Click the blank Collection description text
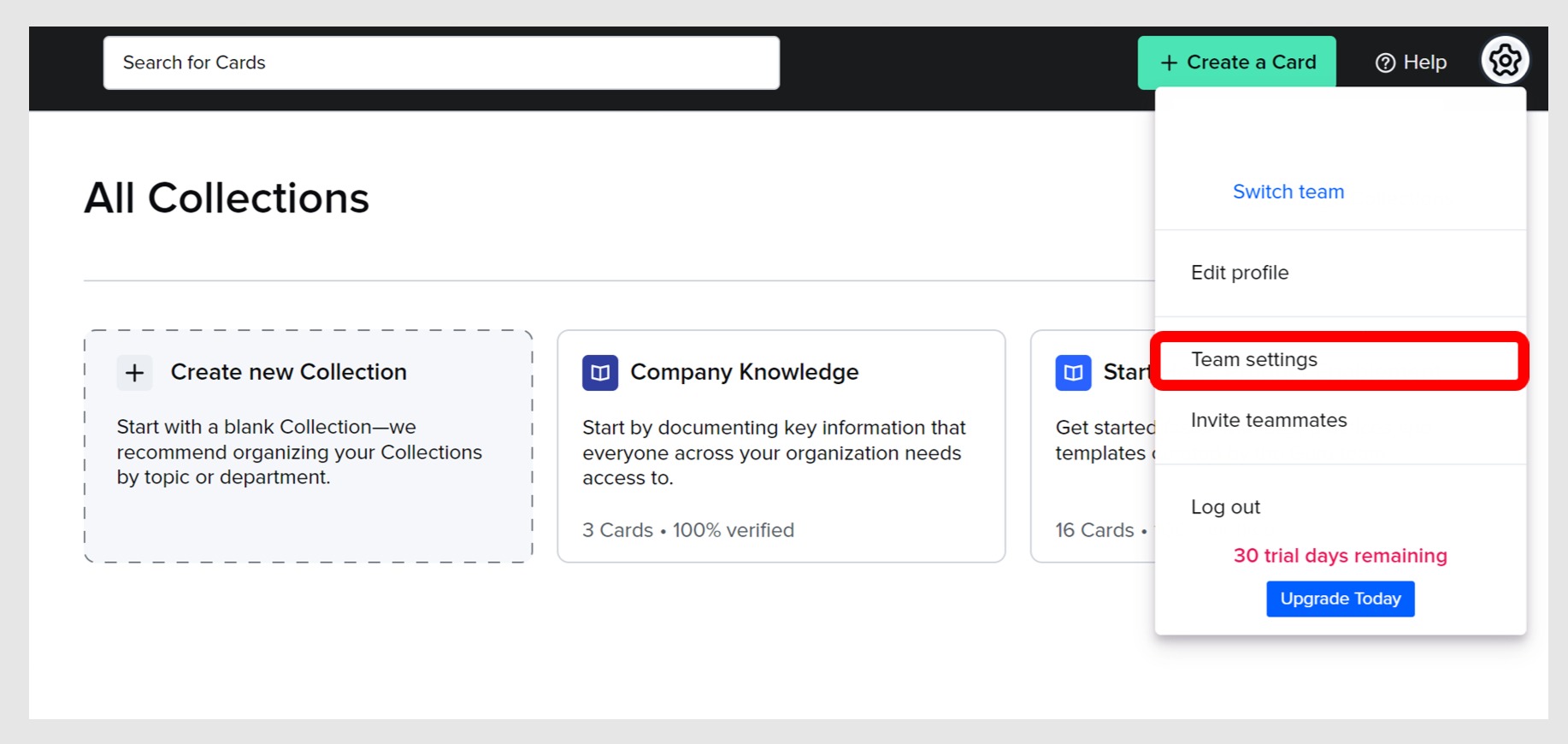 [299, 452]
